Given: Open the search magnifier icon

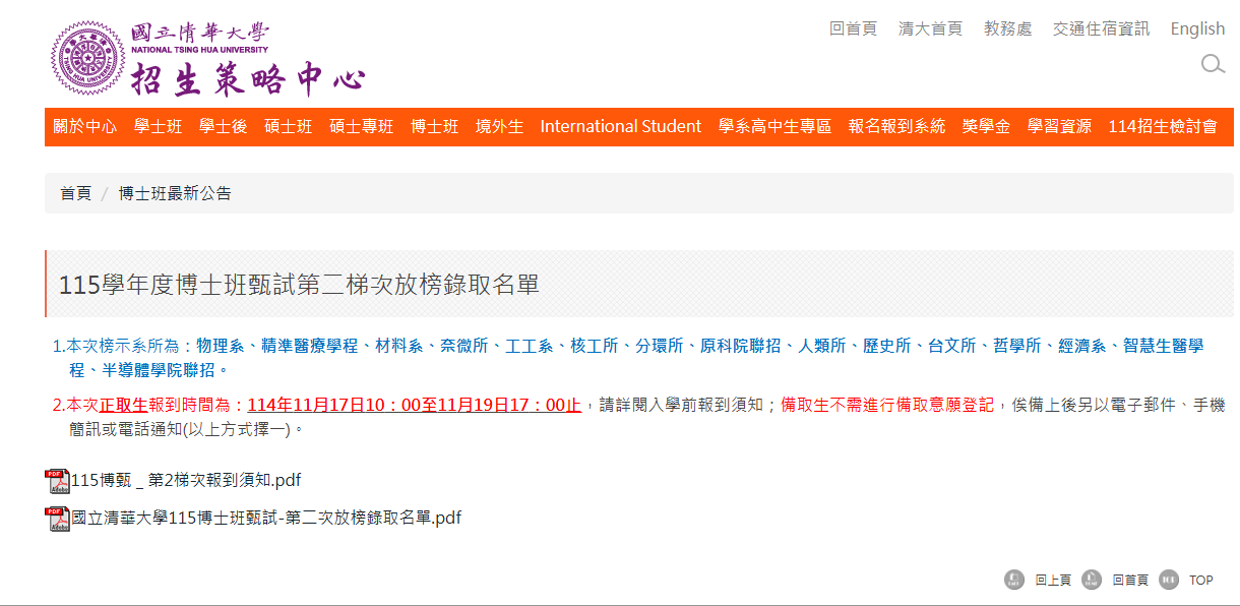Looking at the screenshot, I should click(1212, 64).
